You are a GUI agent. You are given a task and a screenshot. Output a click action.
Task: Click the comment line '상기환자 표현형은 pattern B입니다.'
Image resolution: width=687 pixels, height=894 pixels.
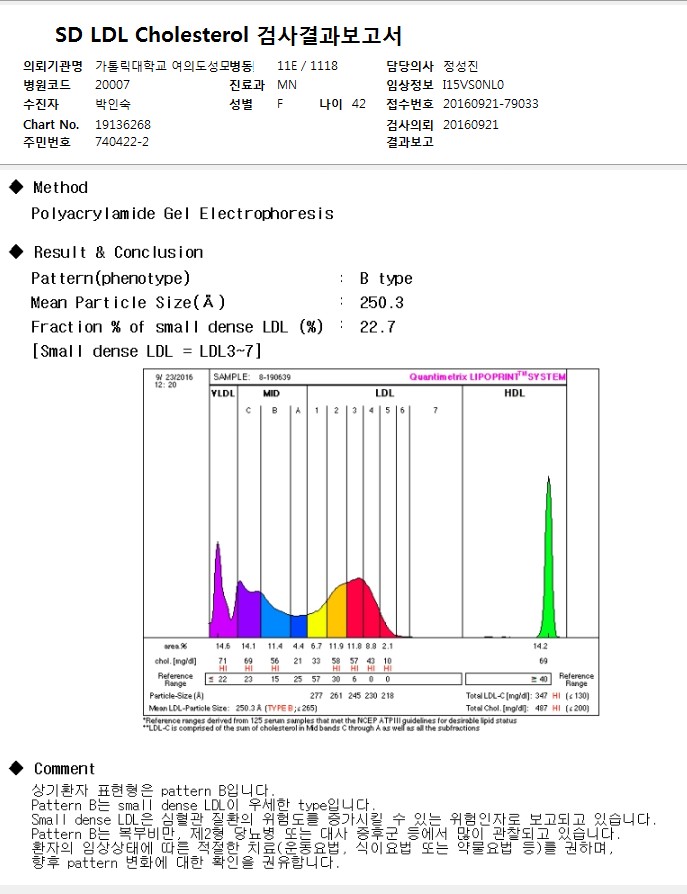click(x=153, y=791)
